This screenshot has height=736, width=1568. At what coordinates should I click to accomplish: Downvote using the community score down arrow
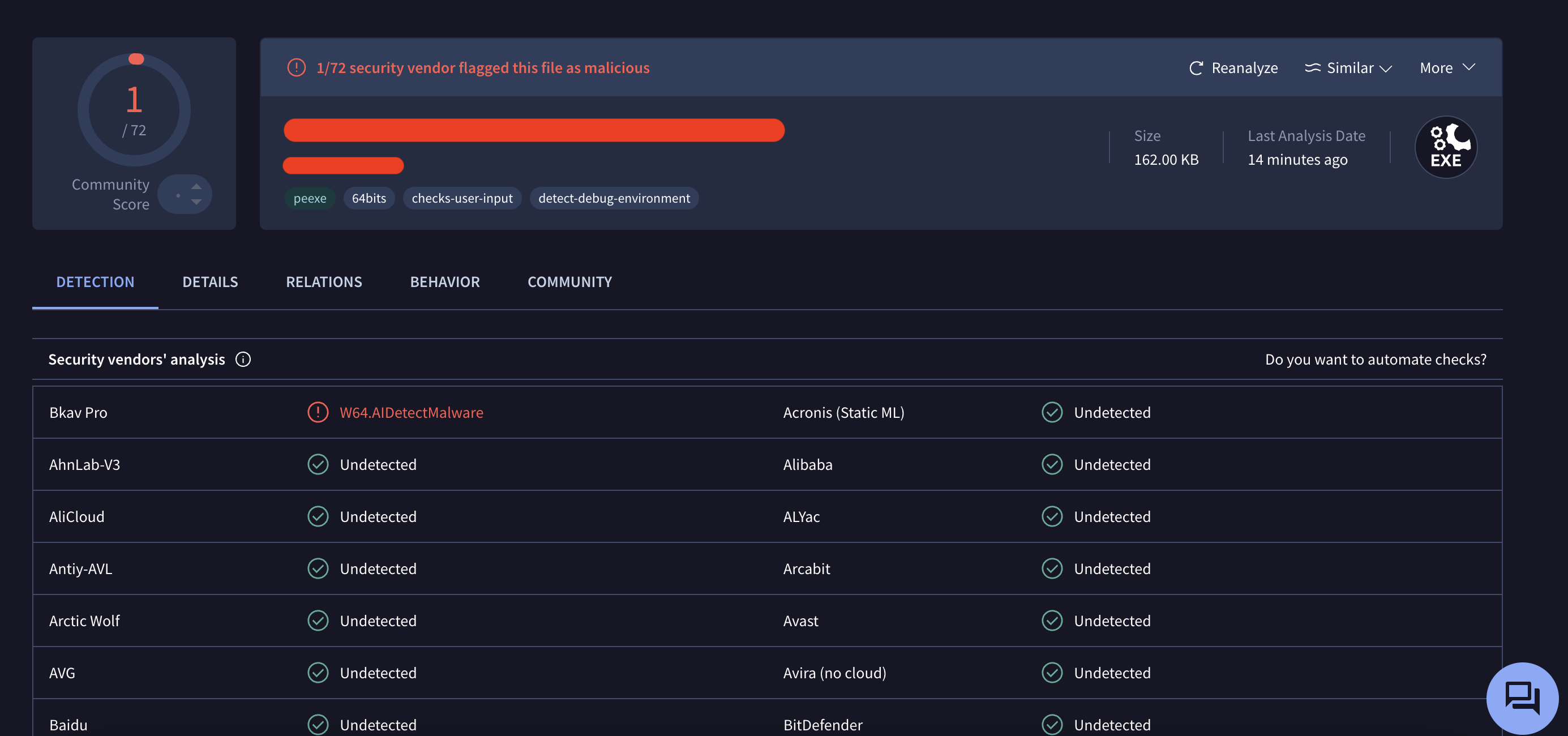tap(196, 202)
